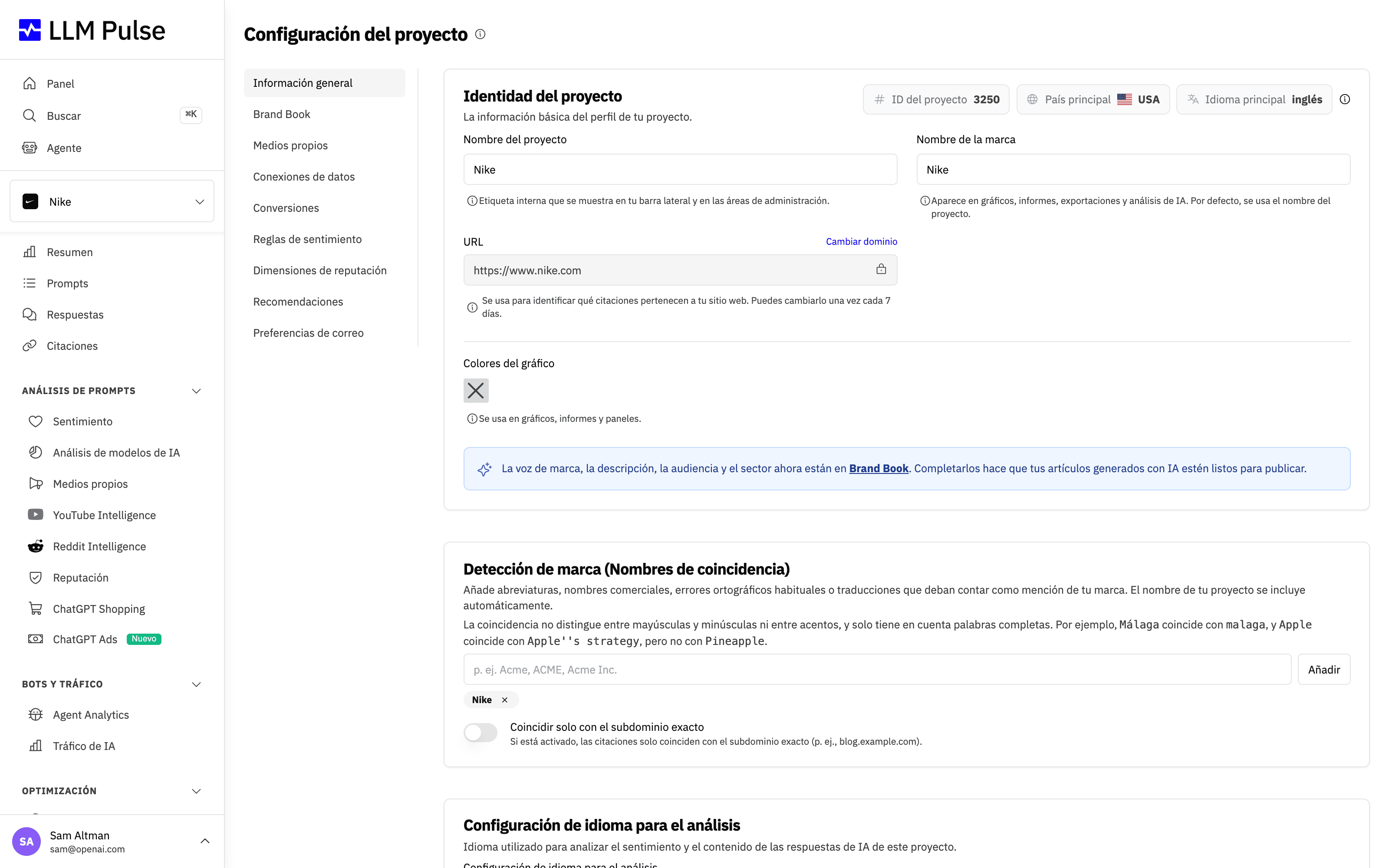Focus the Nombre de la marca field
Viewport: 1389px width, 868px height.
1133,169
